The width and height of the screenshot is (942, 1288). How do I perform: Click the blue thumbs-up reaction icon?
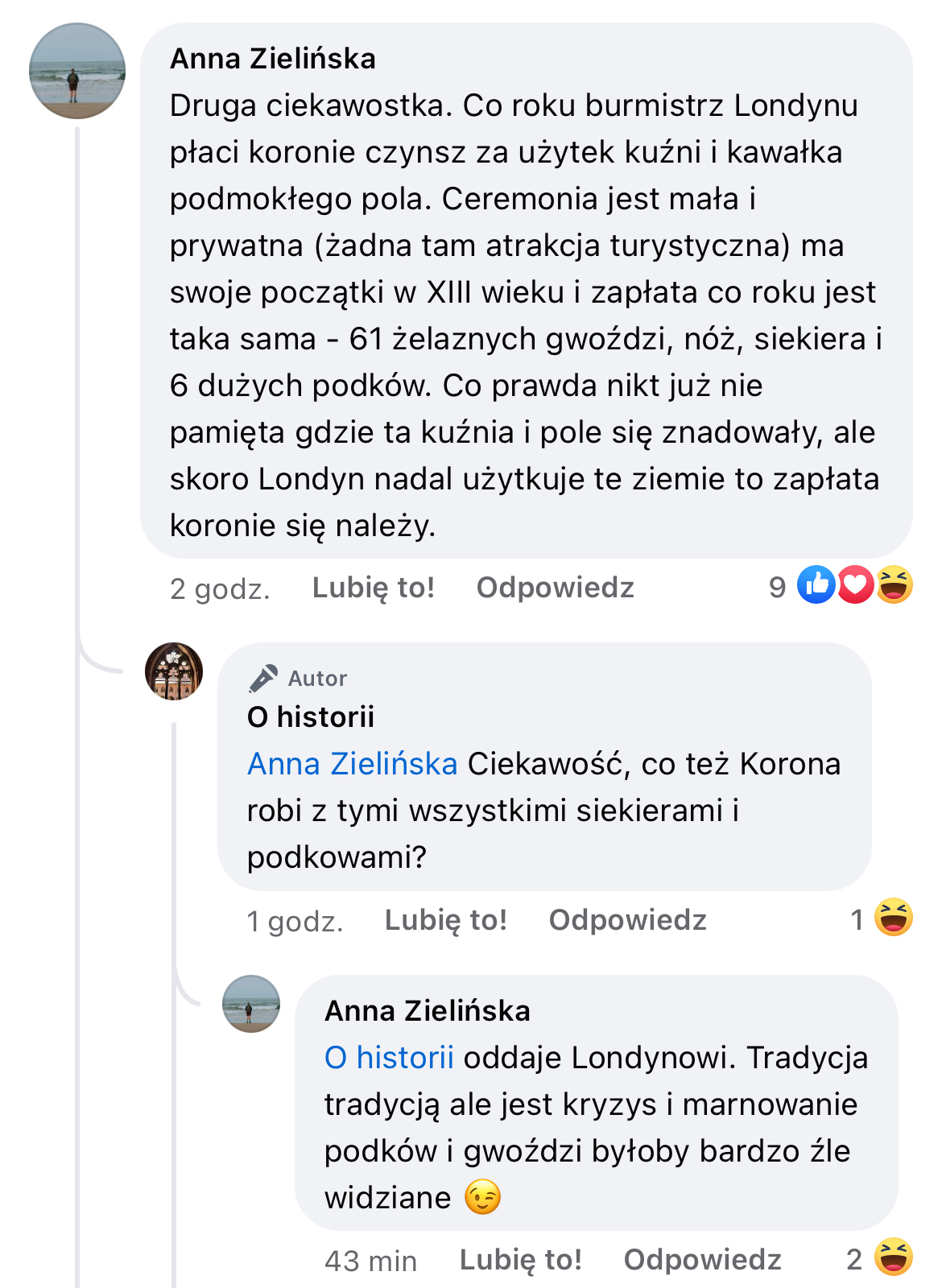pos(816,585)
